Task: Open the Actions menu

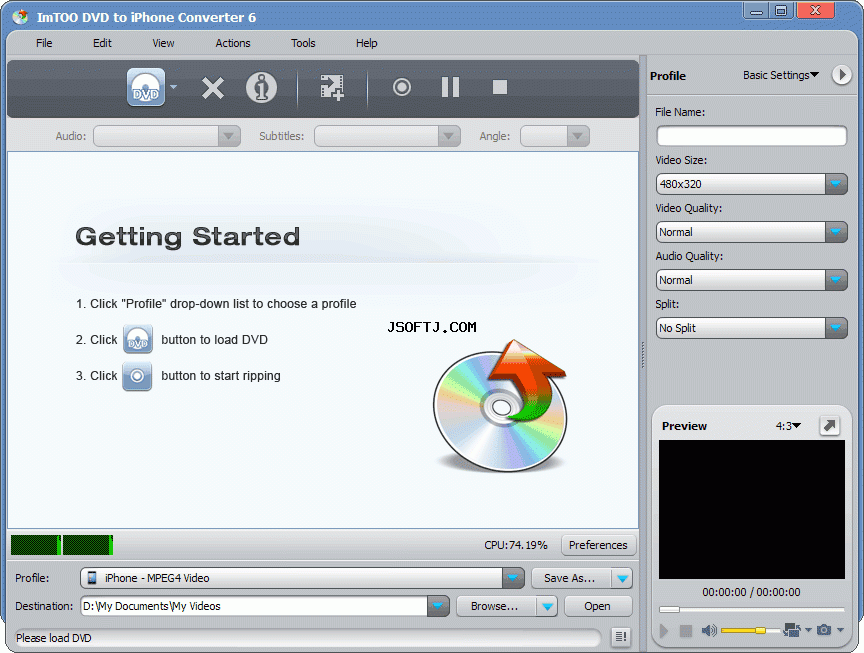Action: coord(233,43)
